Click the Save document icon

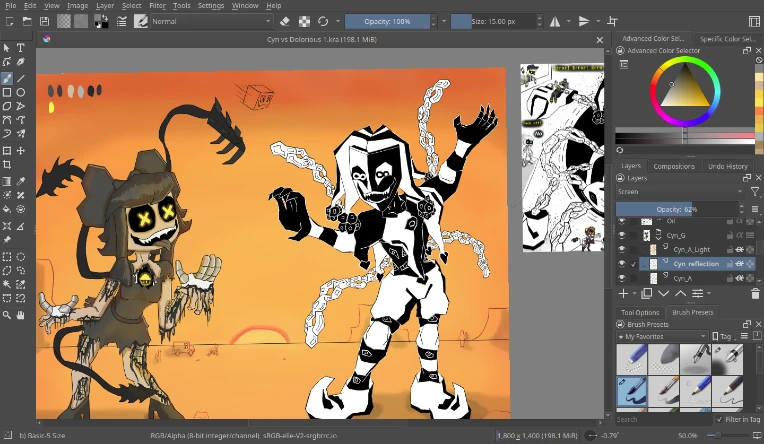point(45,21)
